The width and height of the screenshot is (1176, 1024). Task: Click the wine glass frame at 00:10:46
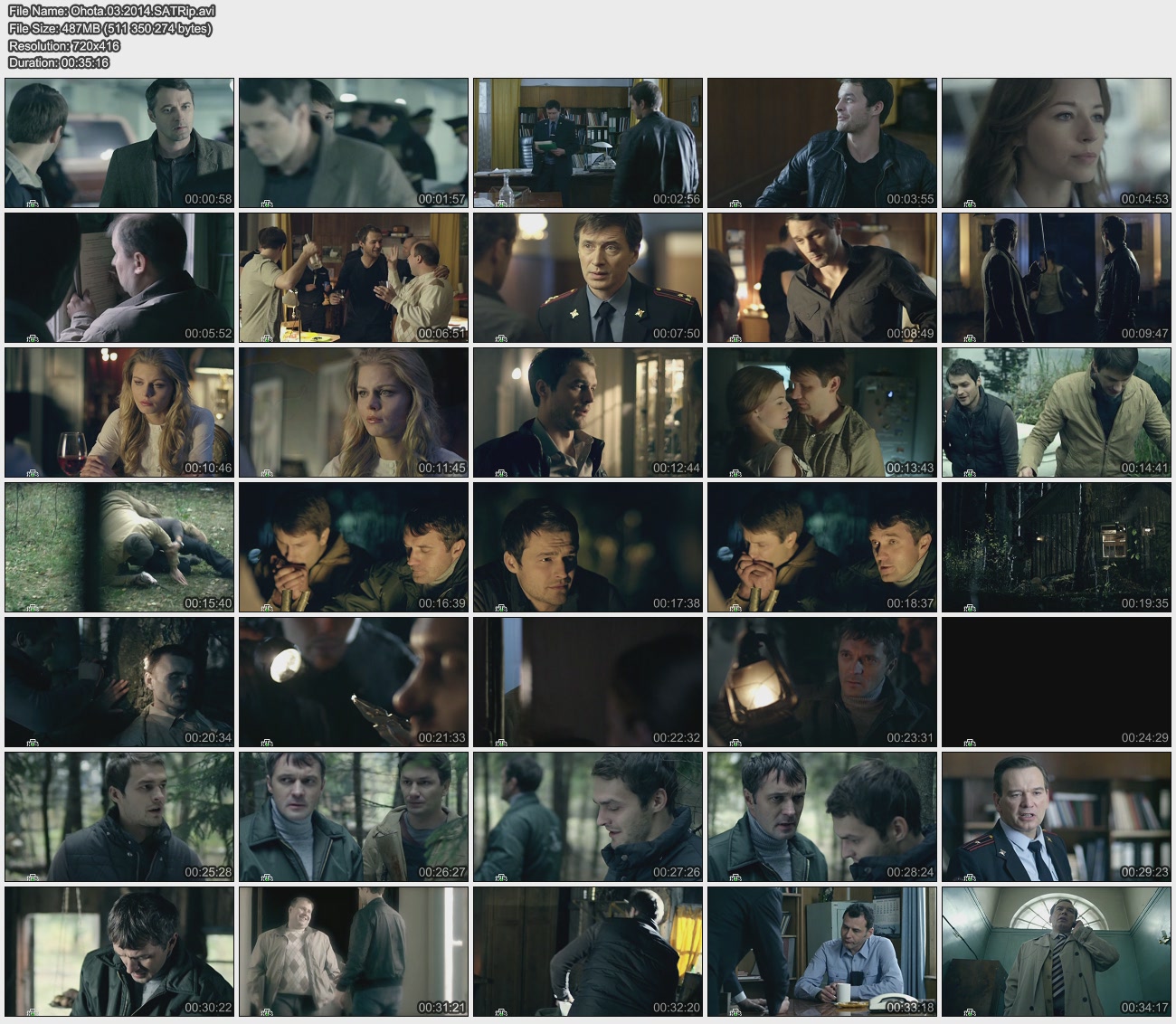(x=119, y=412)
